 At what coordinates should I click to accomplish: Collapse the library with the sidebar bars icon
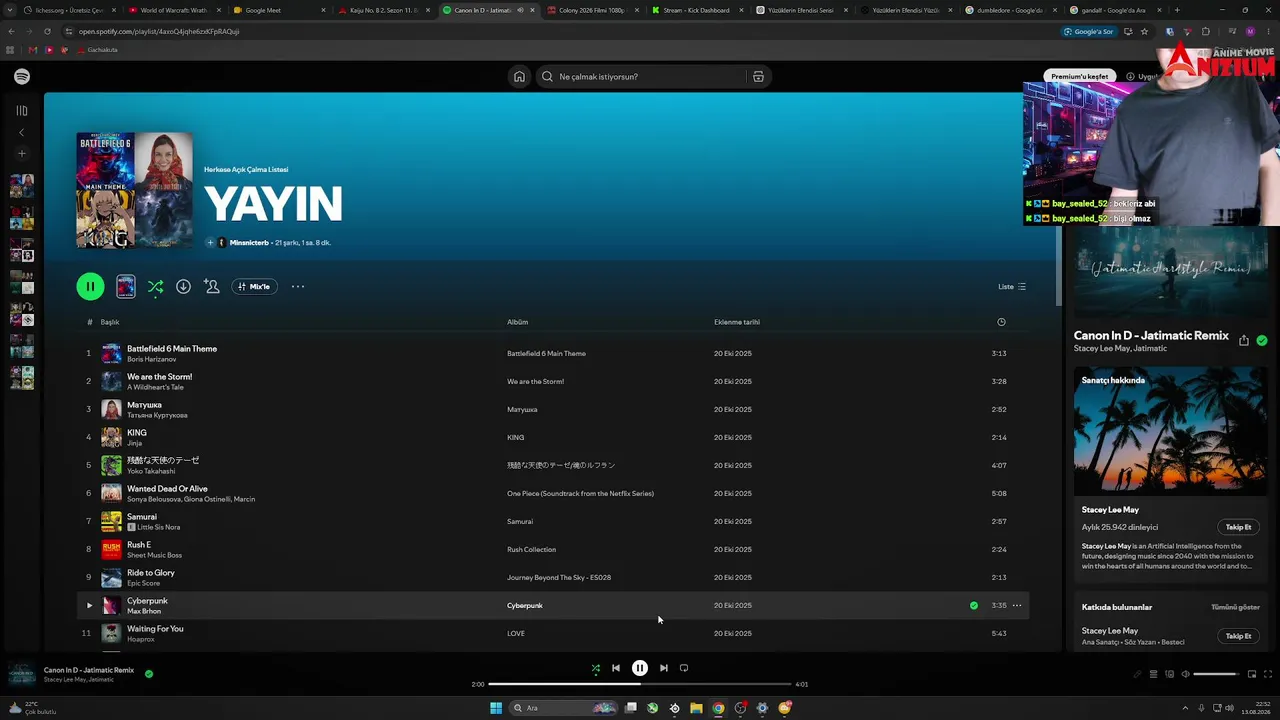[x=22, y=111]
